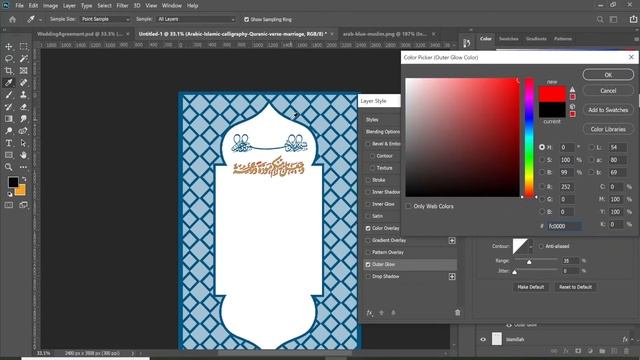Select the Zoom tool in the toolbox
Viewport: 640px width, 360px height.
(x=9, y=167)
